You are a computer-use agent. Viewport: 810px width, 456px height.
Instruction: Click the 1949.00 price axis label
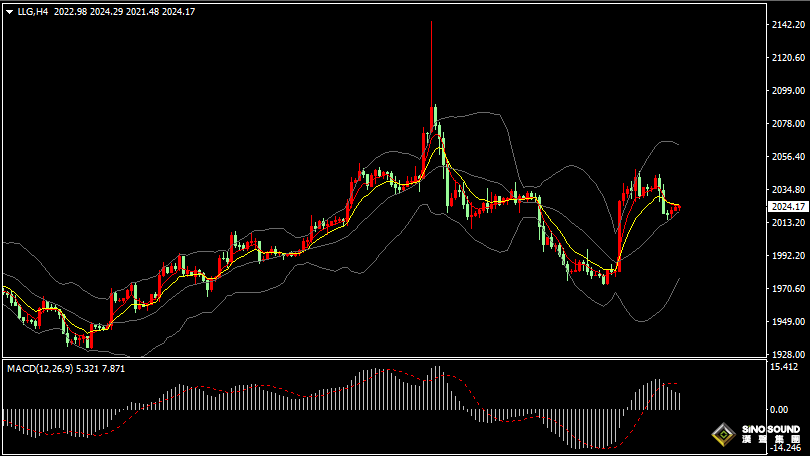point(788,322)
